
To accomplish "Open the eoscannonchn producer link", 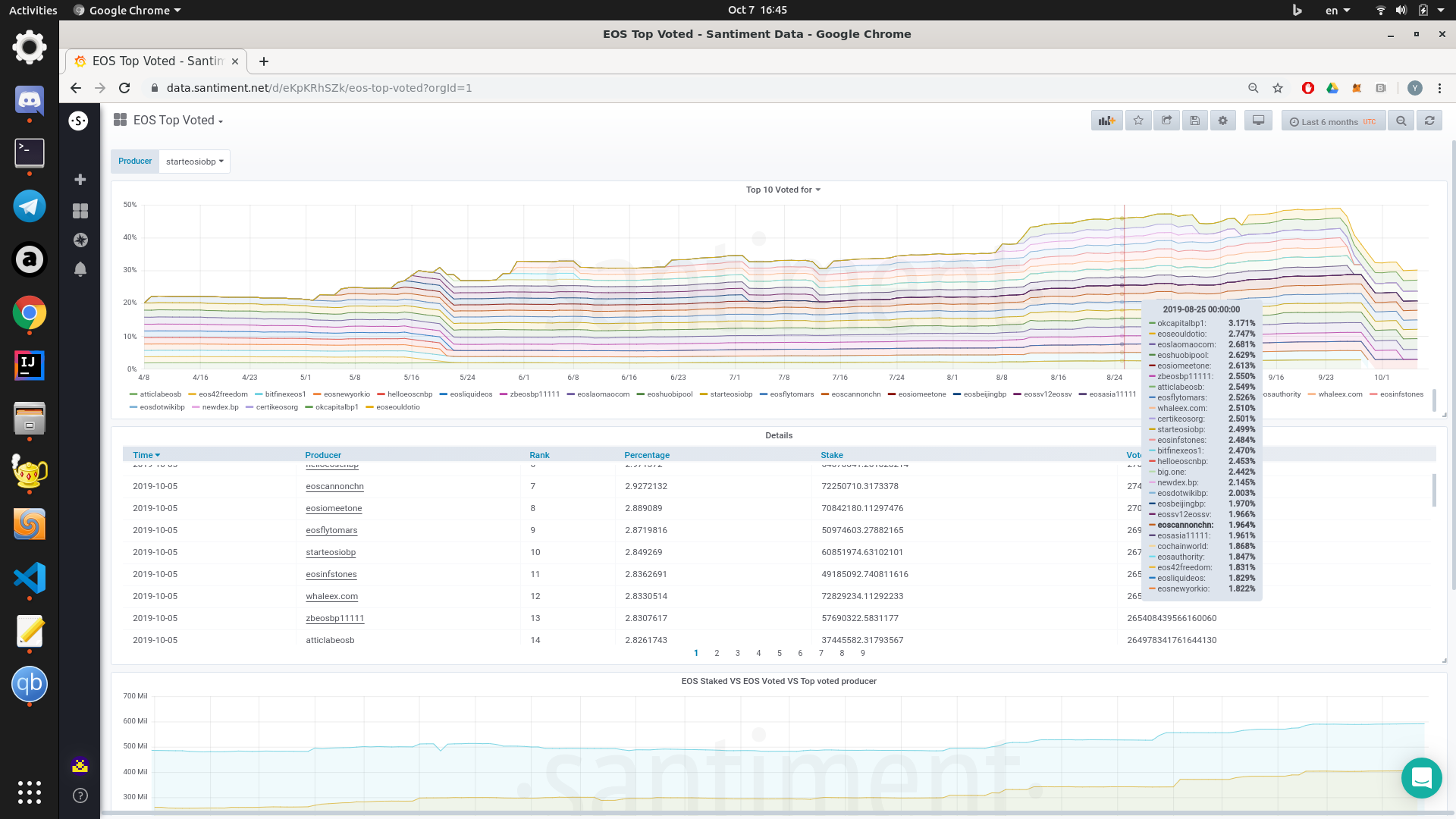I will point(334,486).
